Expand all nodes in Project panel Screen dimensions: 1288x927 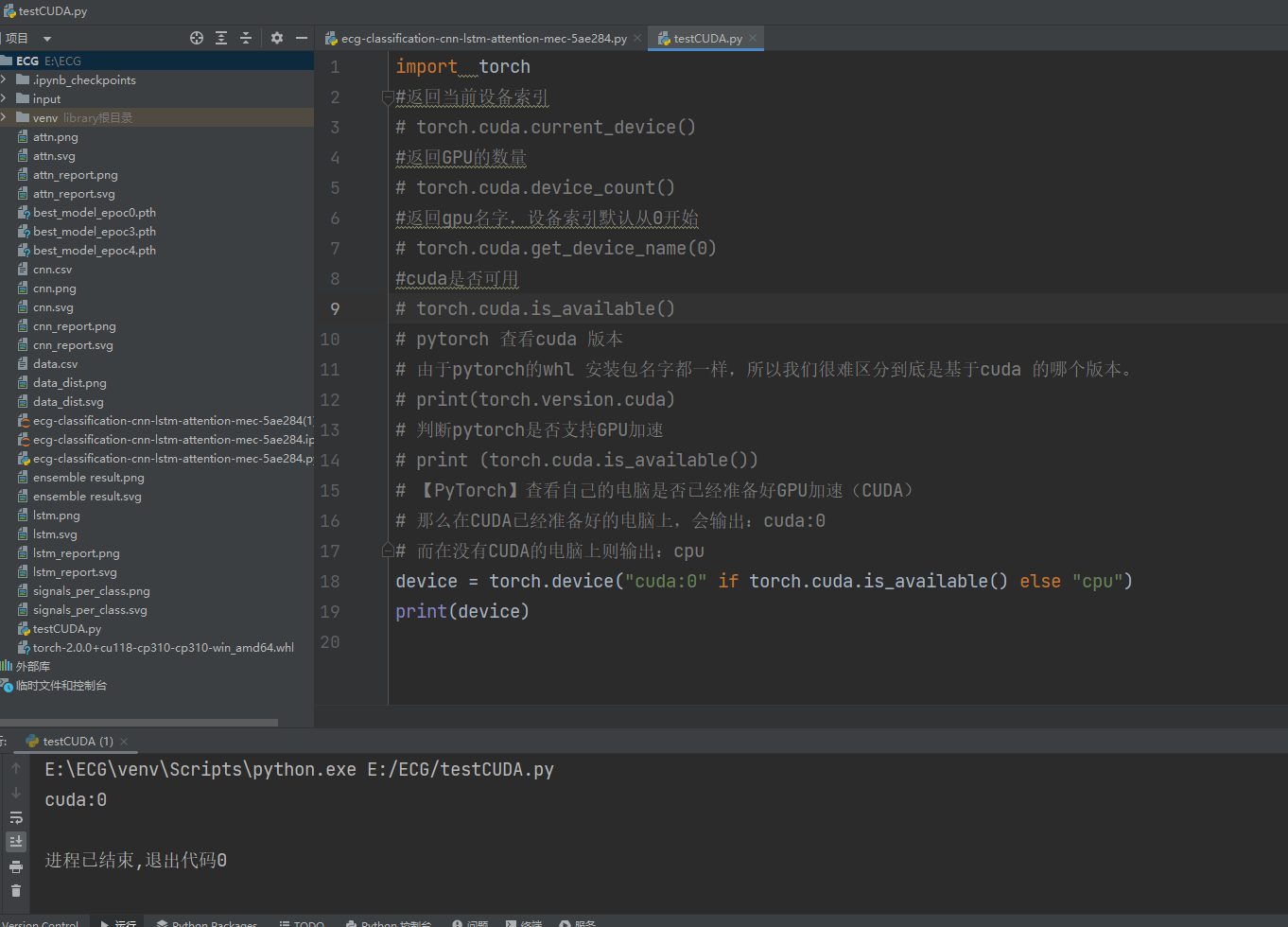(x=221, y=38)
